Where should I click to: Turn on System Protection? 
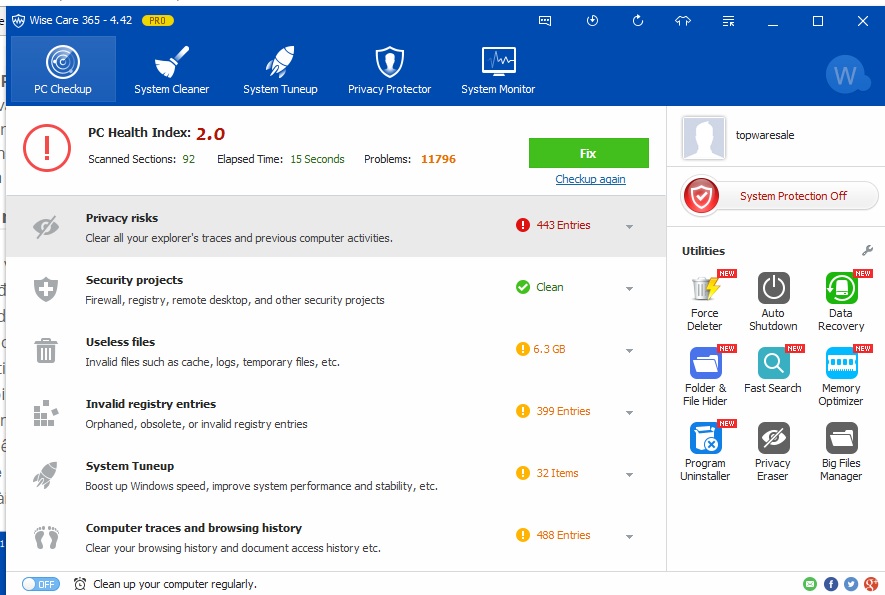(780, 196)
